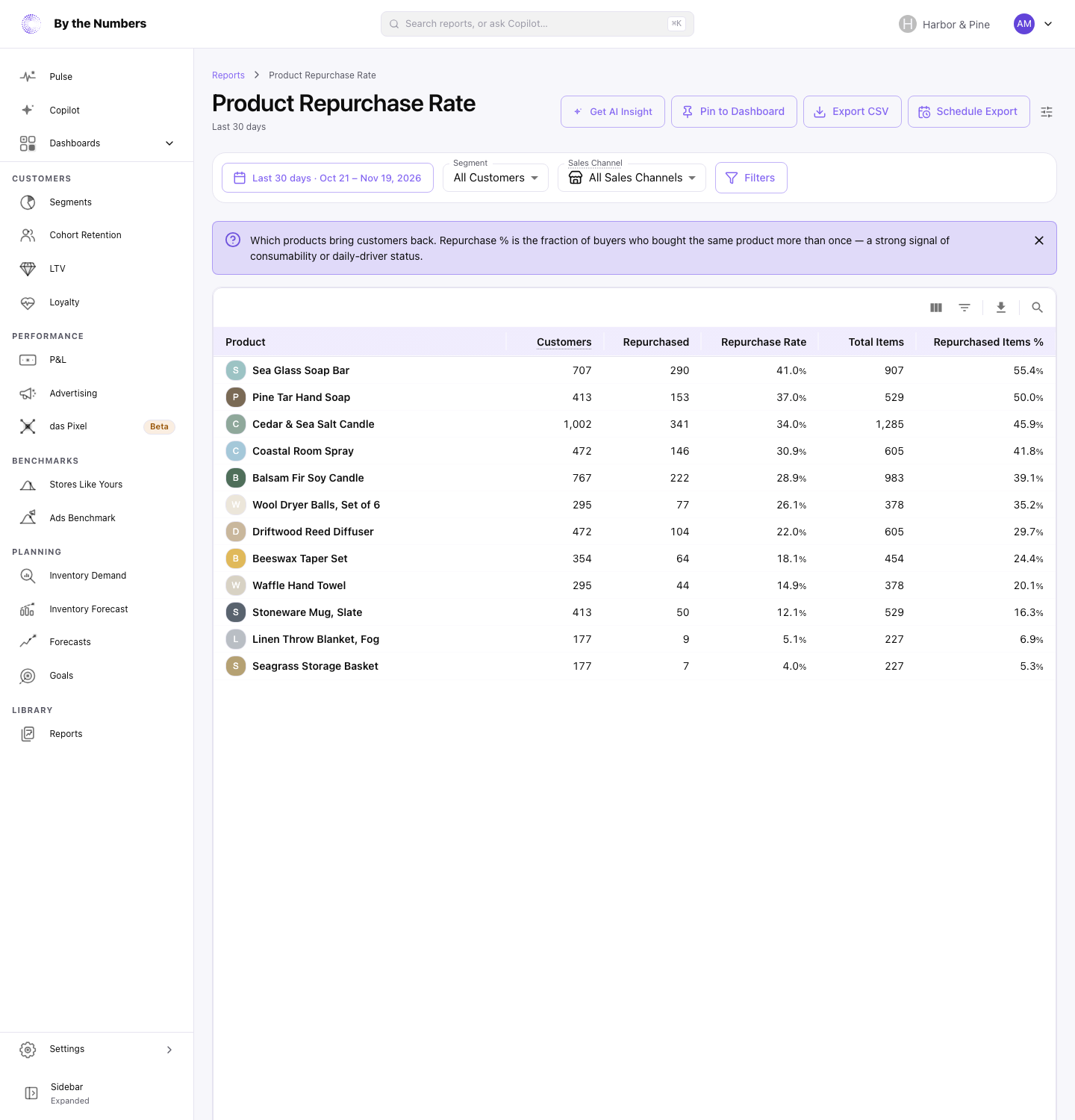Open the account menu chevron
1075x1120 pixels.
(x=1048, y=24)
